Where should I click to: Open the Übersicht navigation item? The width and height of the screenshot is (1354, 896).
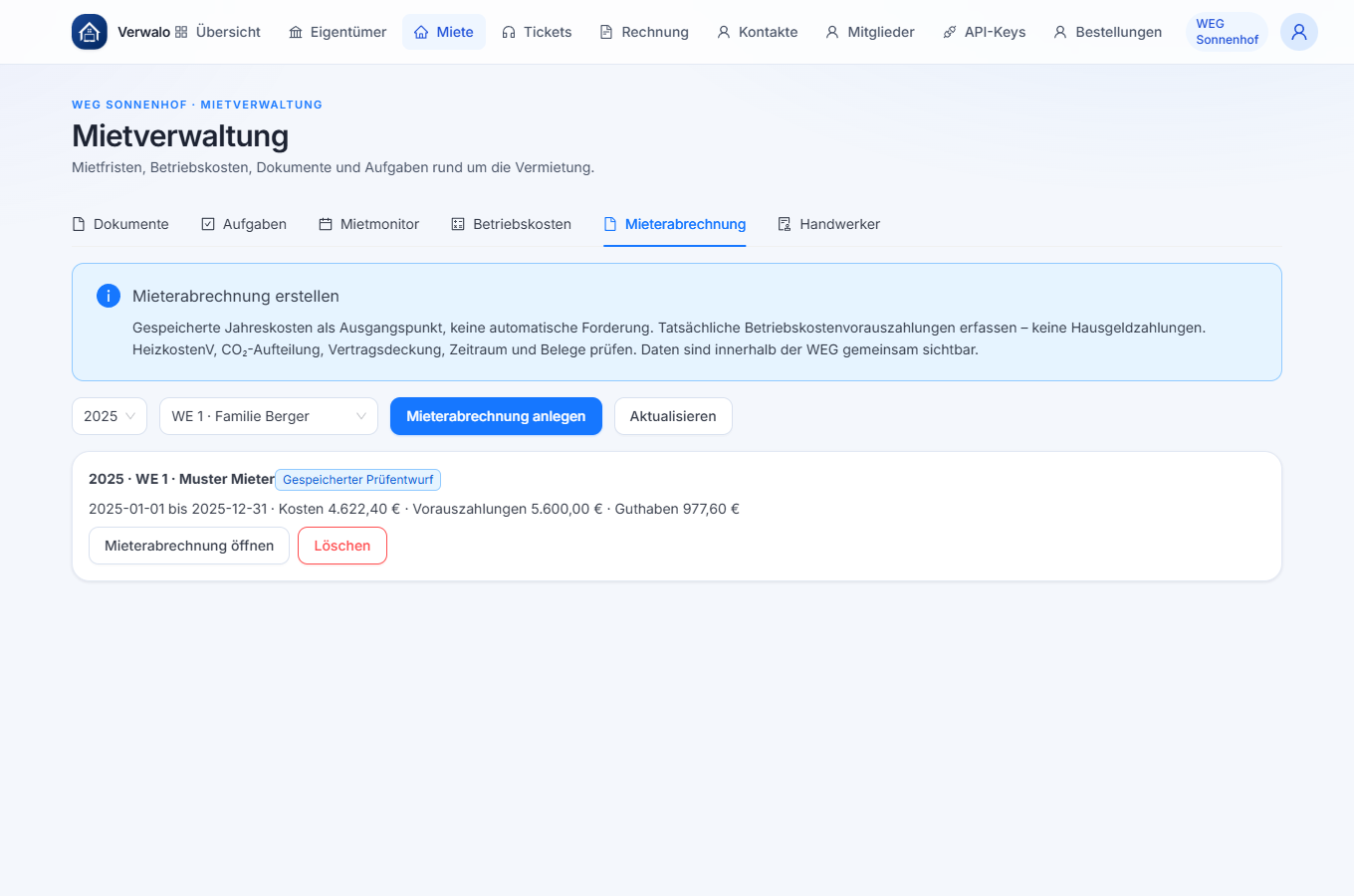[x=218, y=32]
